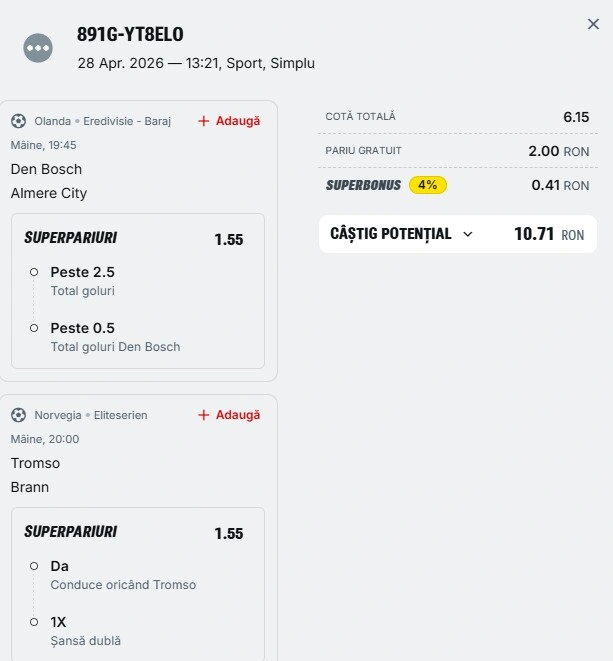Image resolution: width=613 pixels, height=661 pixels.
Task: Click the soccer ball icon beside Norvegia
Action: pos(19,415)
